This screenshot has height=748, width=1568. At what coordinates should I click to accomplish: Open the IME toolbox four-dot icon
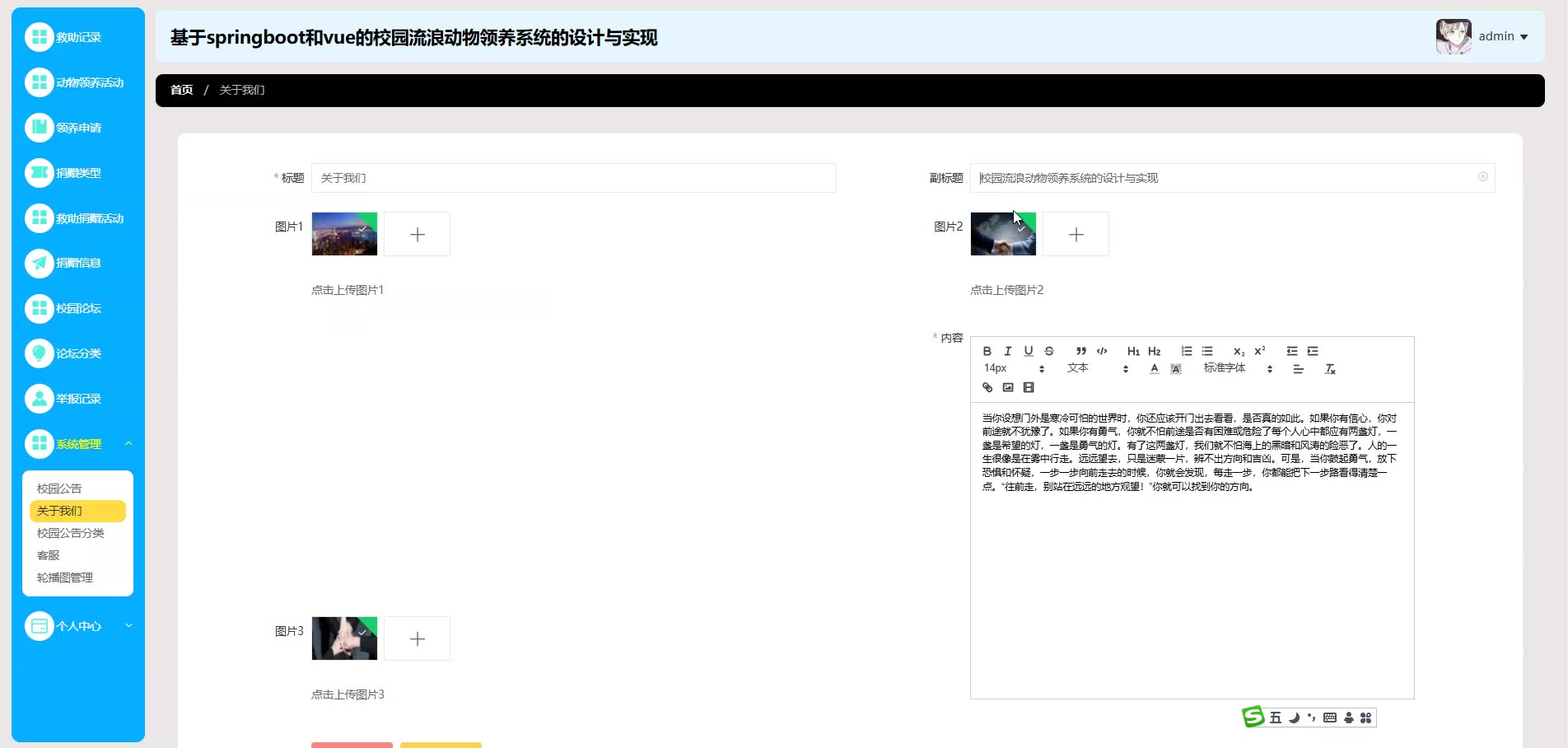coord(1366,718)
